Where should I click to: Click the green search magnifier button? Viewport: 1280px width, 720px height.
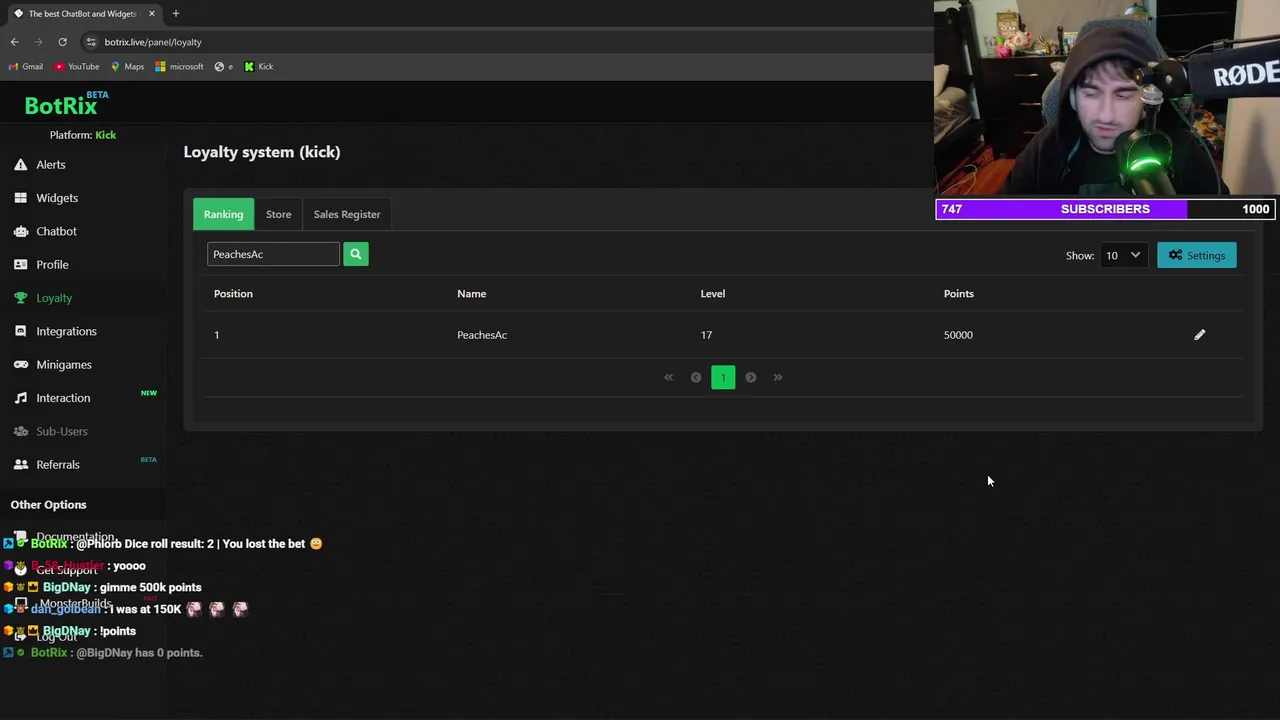(355, 254)
